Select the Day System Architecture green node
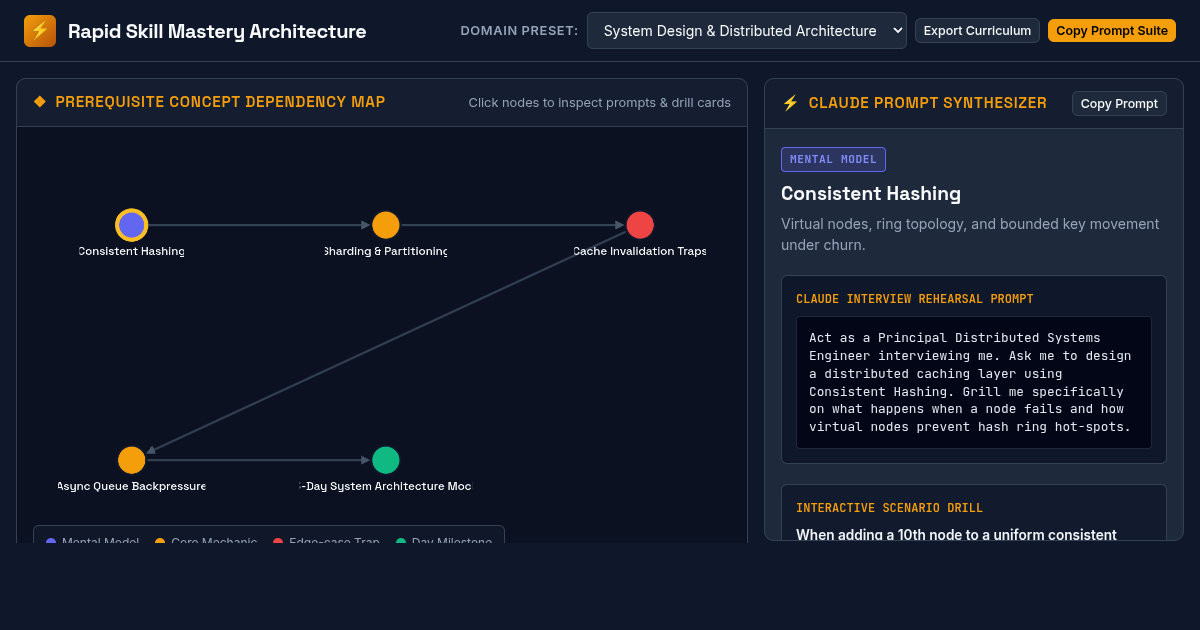This screenshot has height=630, width=1200. (x=386, y=460)
